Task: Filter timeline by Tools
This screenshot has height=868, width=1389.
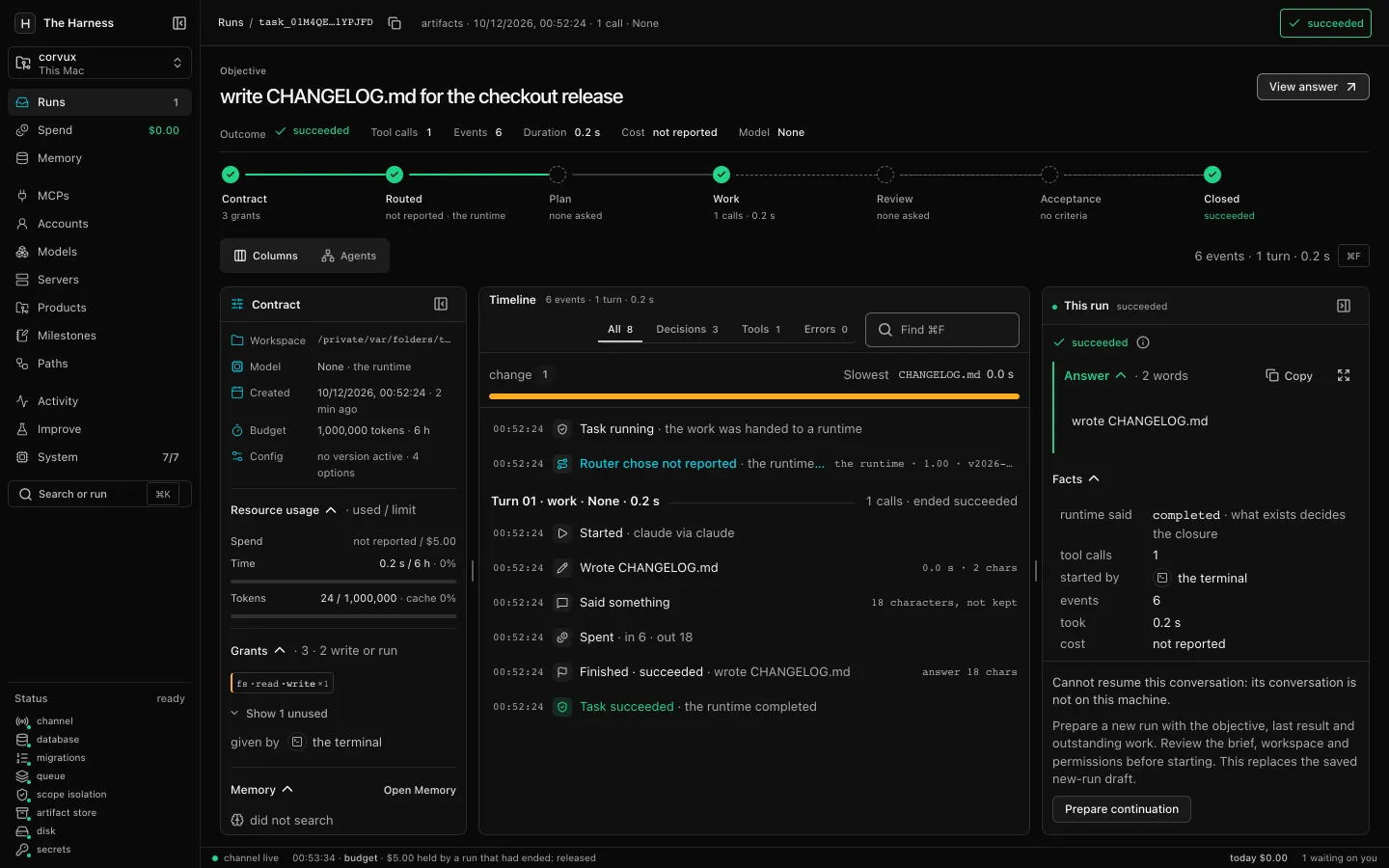Action: (761, 330)
